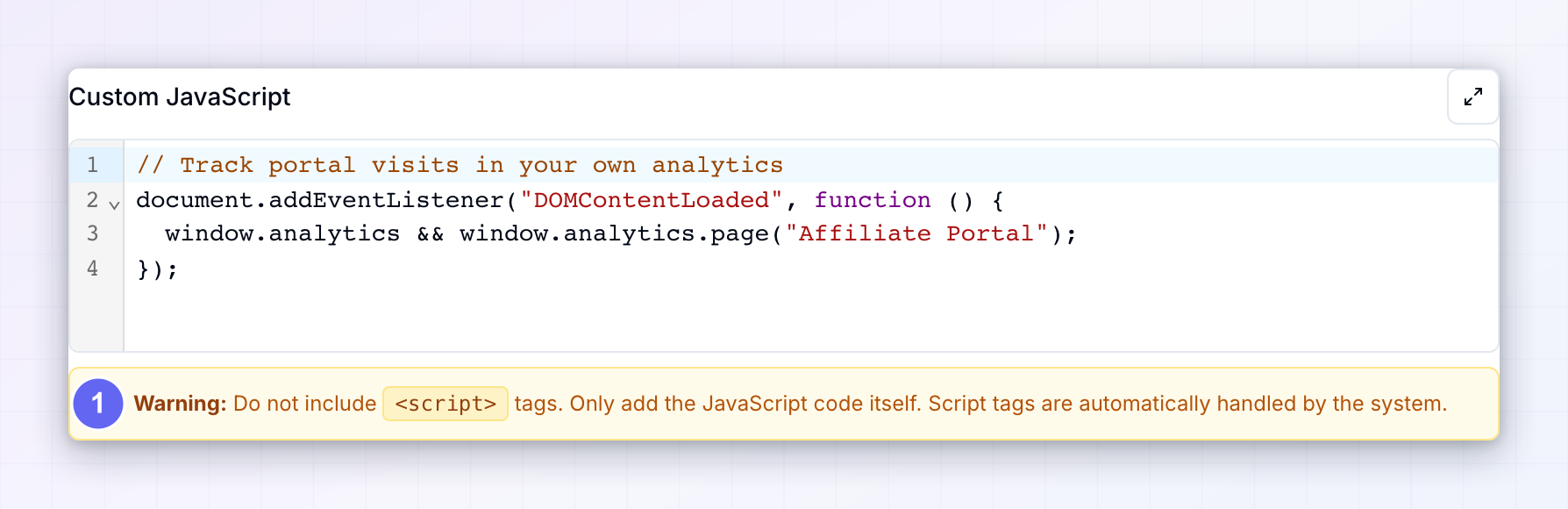
Task: Click the line number 1 gutter
Action: [92, 165]
